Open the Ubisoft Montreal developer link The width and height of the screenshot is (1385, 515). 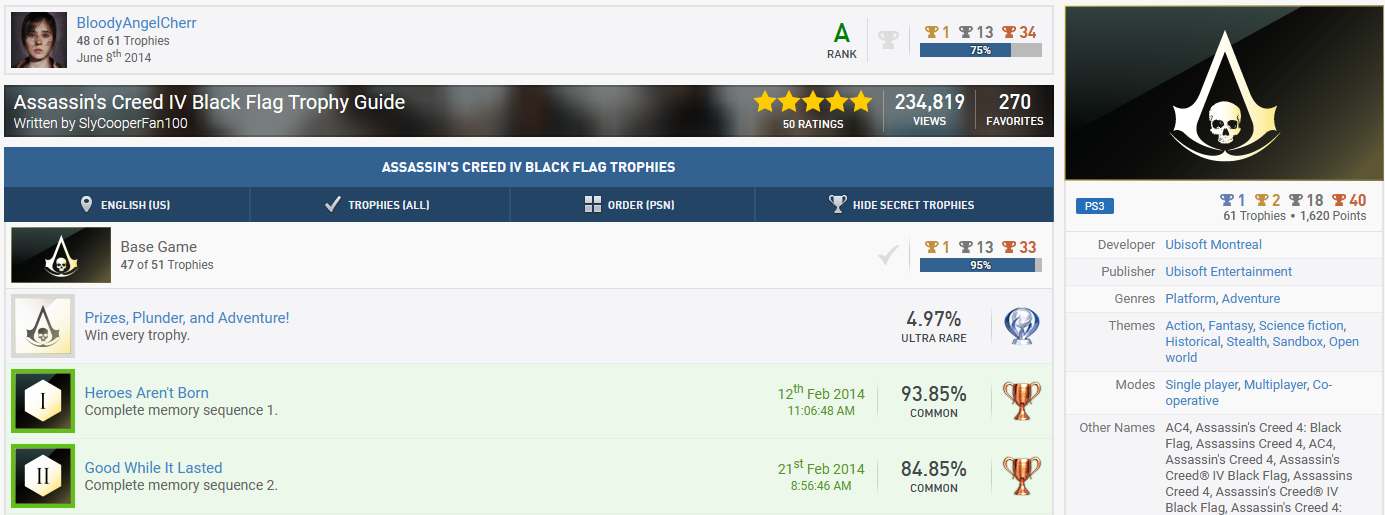1213,245
